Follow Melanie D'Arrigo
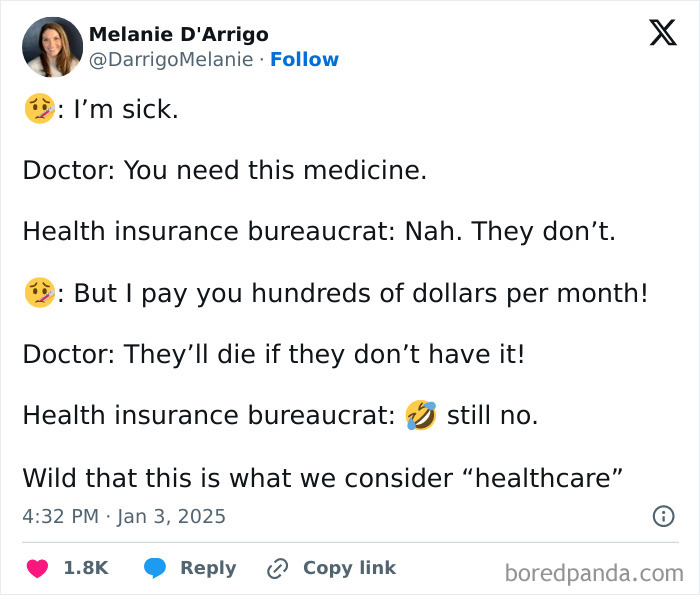 (x=304, y=60)
